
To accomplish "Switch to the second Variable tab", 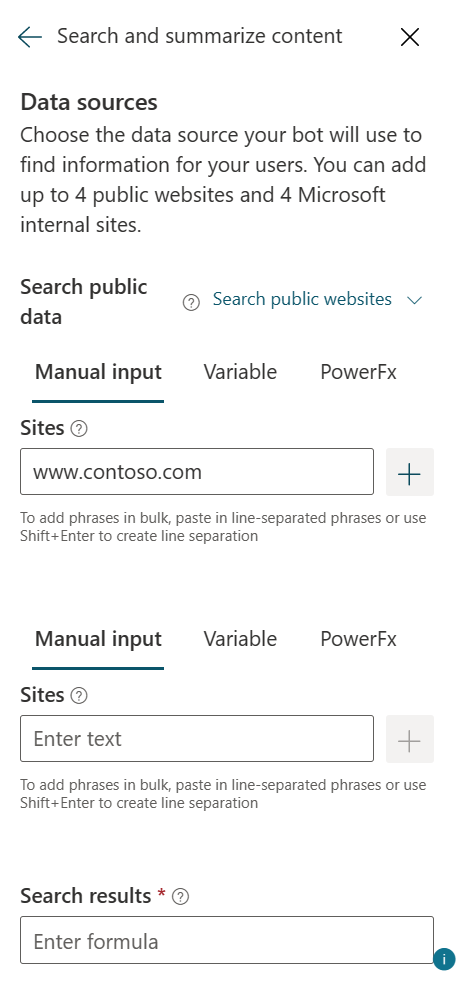I will tap(240, 639).
